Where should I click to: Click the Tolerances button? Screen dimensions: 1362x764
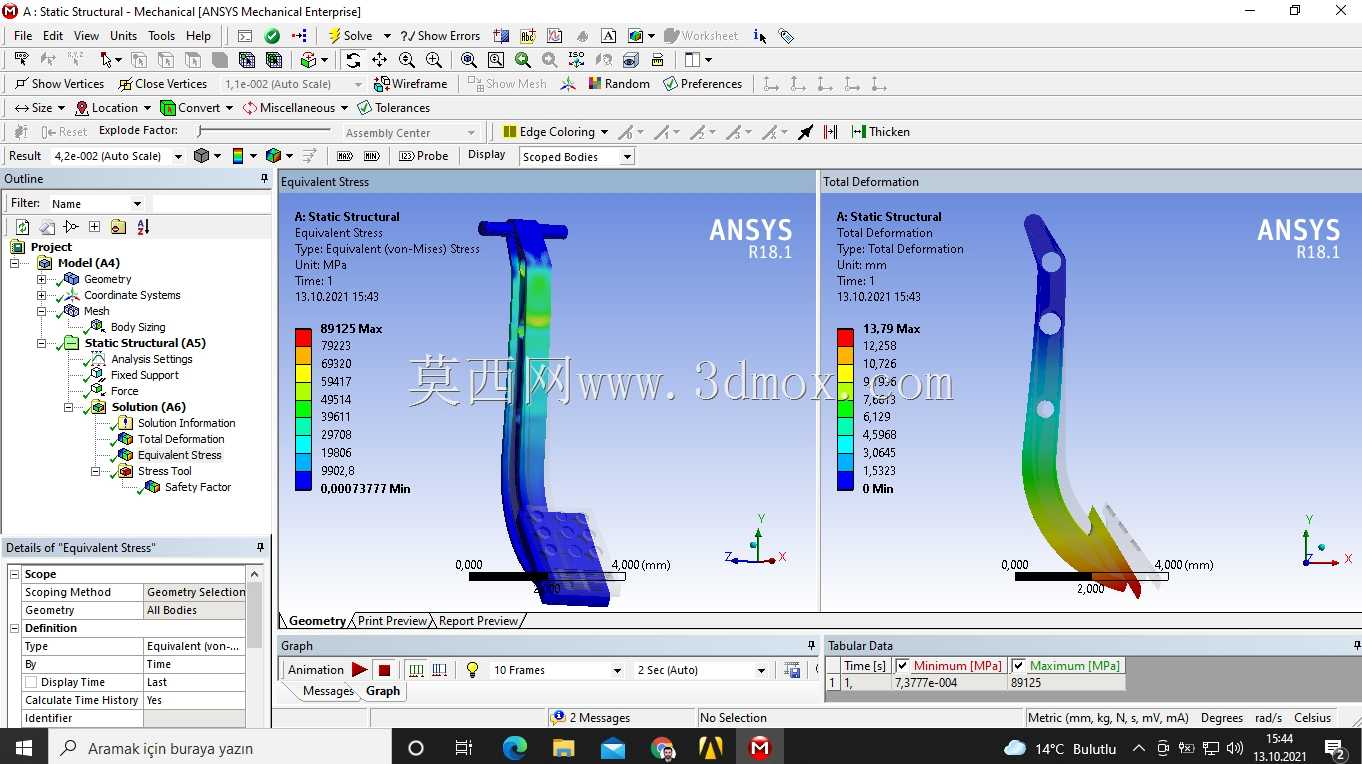pos(394,108)
